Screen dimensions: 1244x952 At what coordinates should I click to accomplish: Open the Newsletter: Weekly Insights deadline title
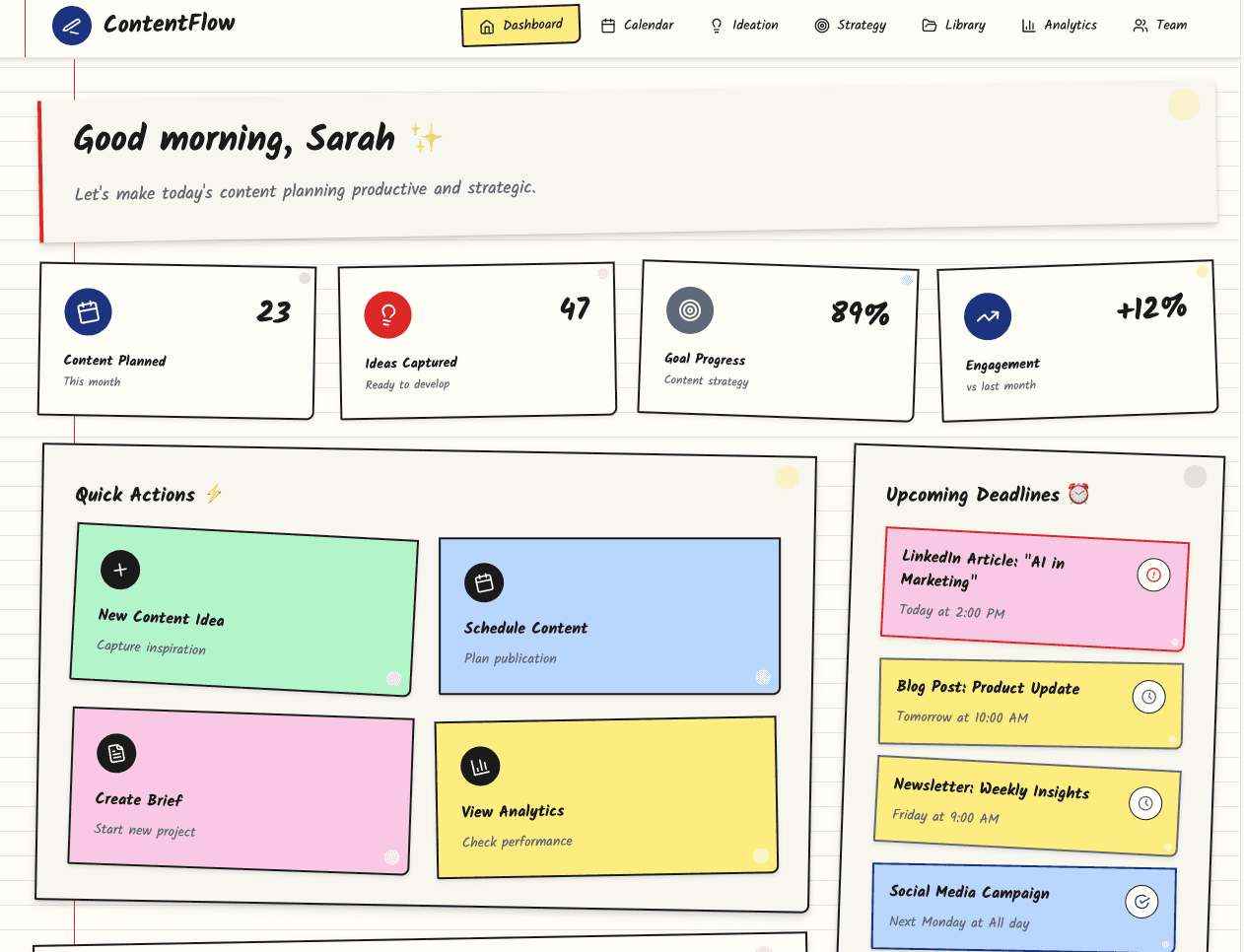point(992,788)
